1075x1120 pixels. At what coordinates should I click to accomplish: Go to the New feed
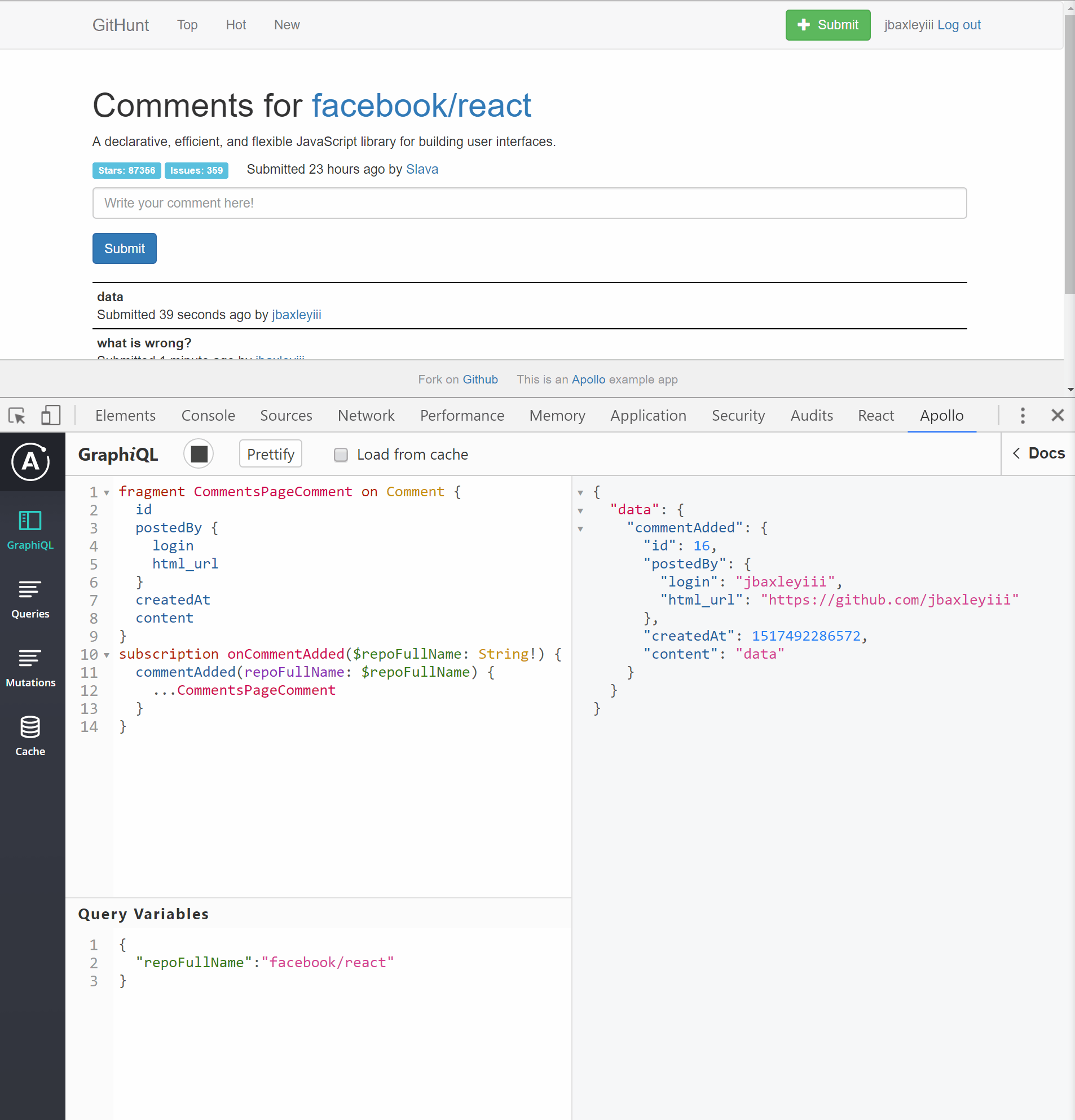pyautogui.click(x=287, y=25)
